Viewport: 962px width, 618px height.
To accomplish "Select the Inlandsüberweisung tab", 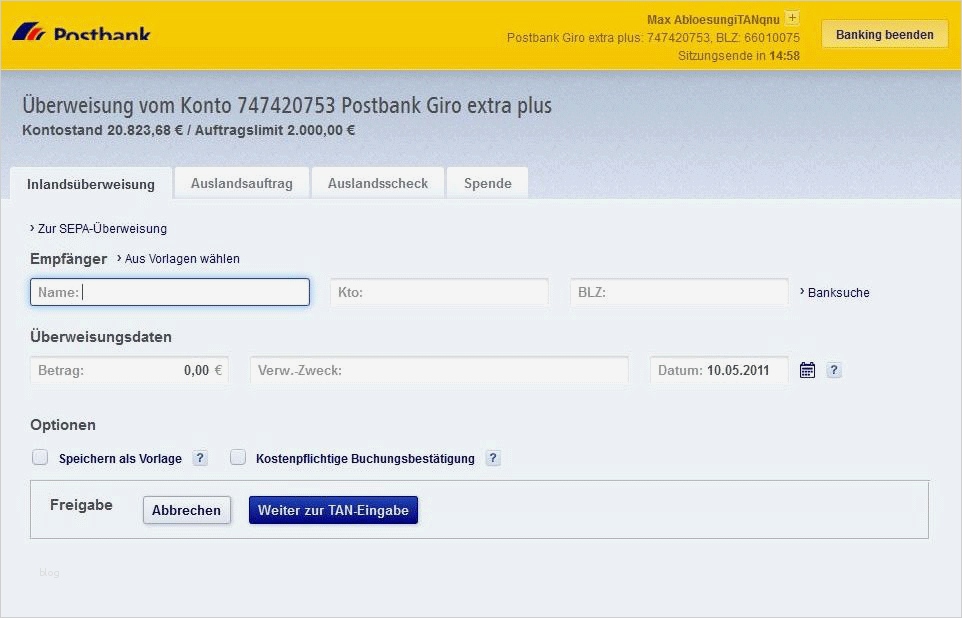I will tap(91, 184).
